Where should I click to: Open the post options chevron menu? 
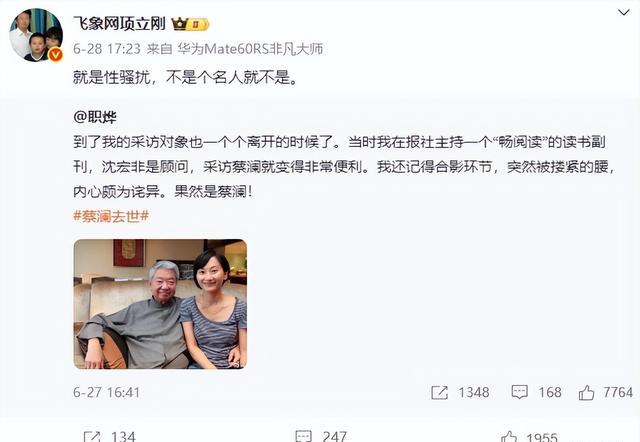(x=623, y=13)
